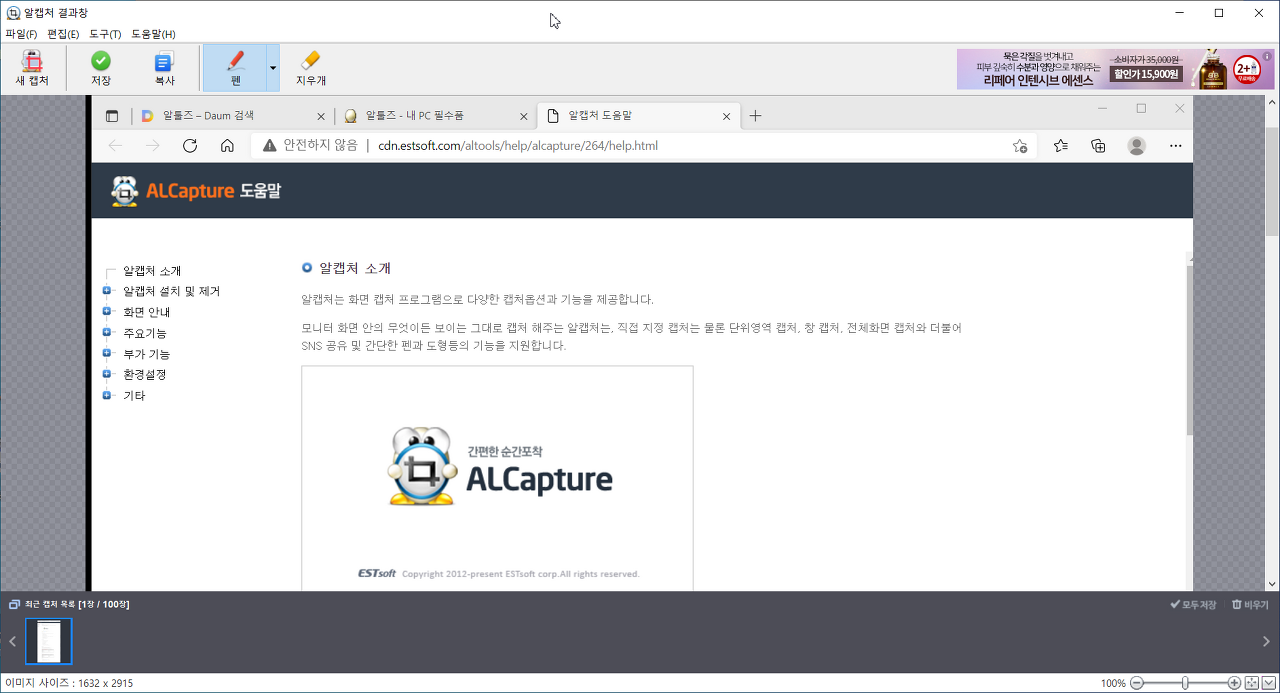This screenshot has width=1280, height=693.
Task: Click the zoom slider handle
Action: pos(1185,683)
